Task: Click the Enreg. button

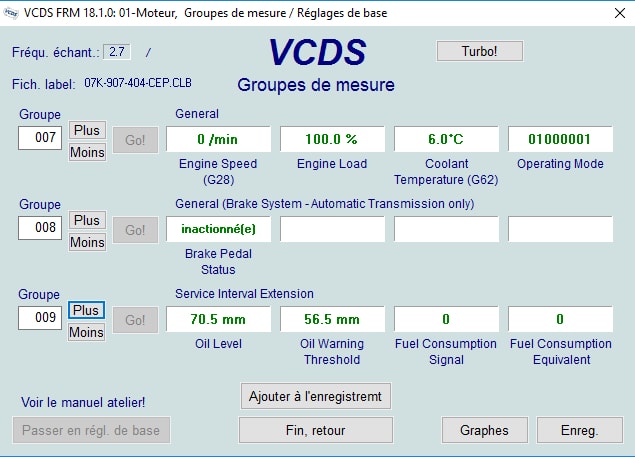Action: 579,430
